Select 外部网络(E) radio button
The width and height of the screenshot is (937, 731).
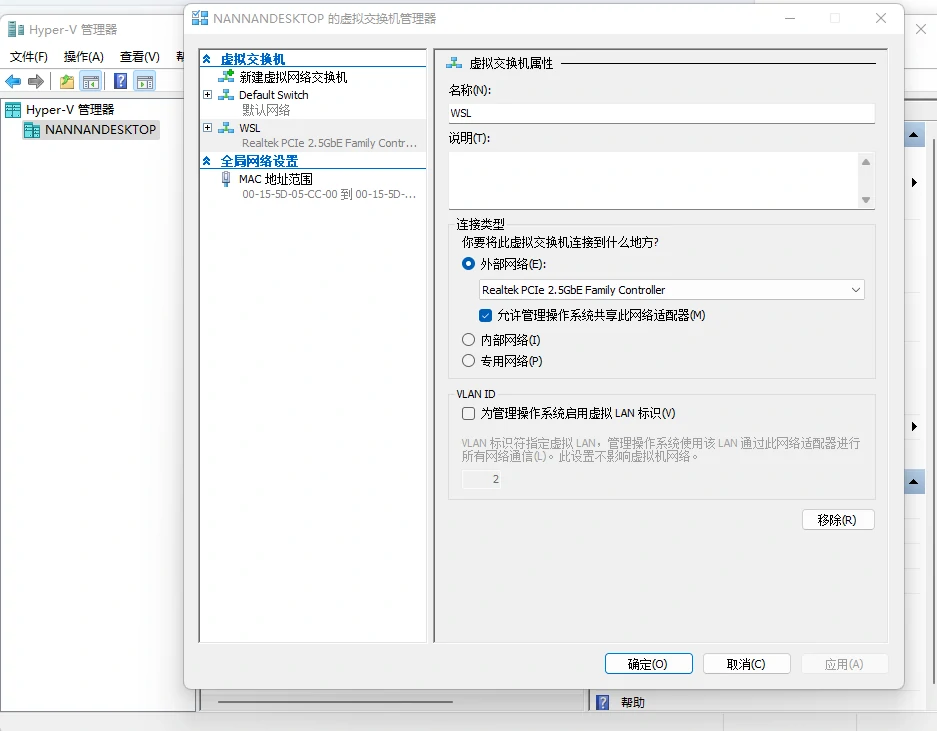pyautogui.click(x=468, y=264)
